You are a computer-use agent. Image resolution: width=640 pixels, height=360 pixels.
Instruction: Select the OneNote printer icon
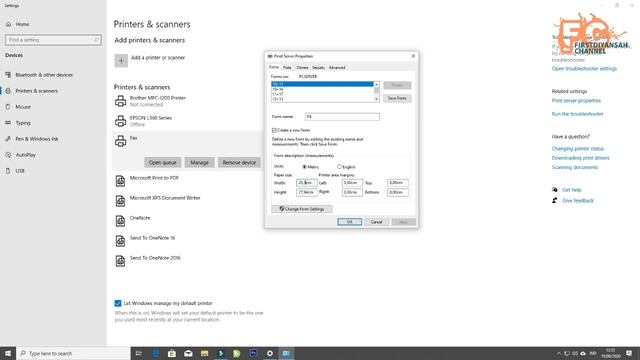120,221
